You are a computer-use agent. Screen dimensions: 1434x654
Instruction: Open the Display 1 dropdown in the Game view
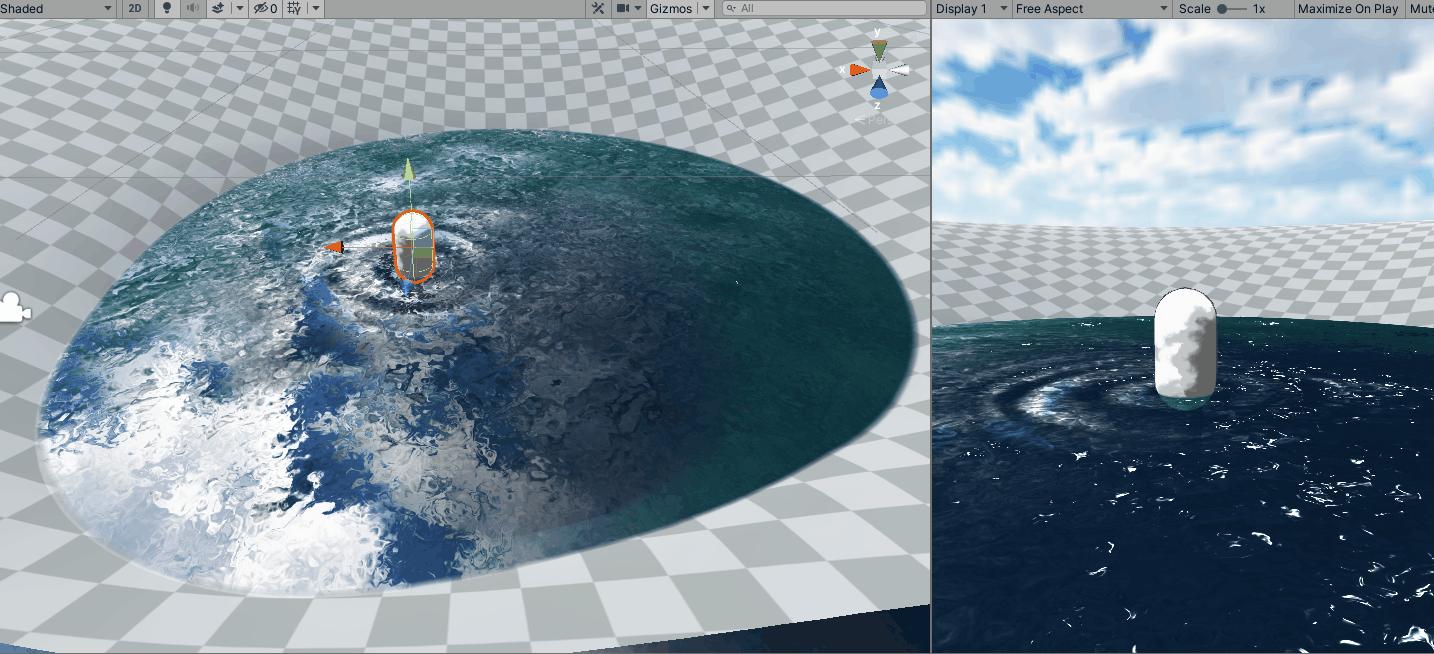(x=967, y=8)
